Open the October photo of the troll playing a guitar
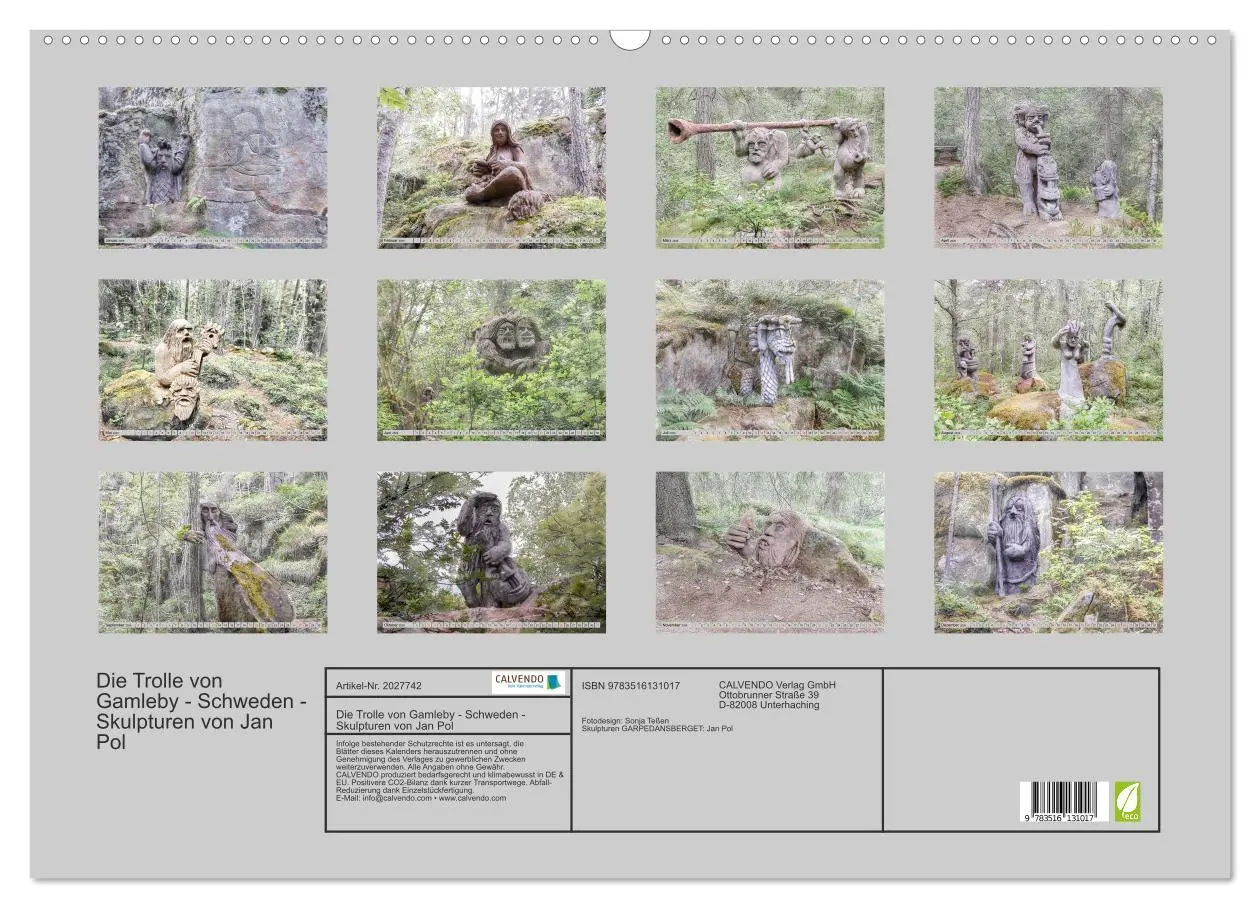This screenshot has height=908, width=1260. [491, 552]
